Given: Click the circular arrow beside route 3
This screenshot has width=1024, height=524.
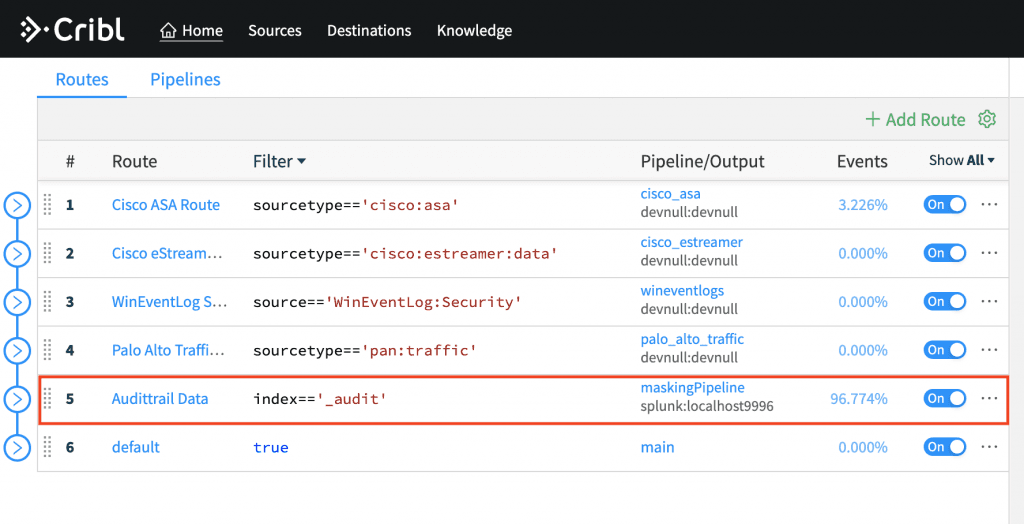Looking at the screenshot, I should pyautogui.click(x=18, y=302).
